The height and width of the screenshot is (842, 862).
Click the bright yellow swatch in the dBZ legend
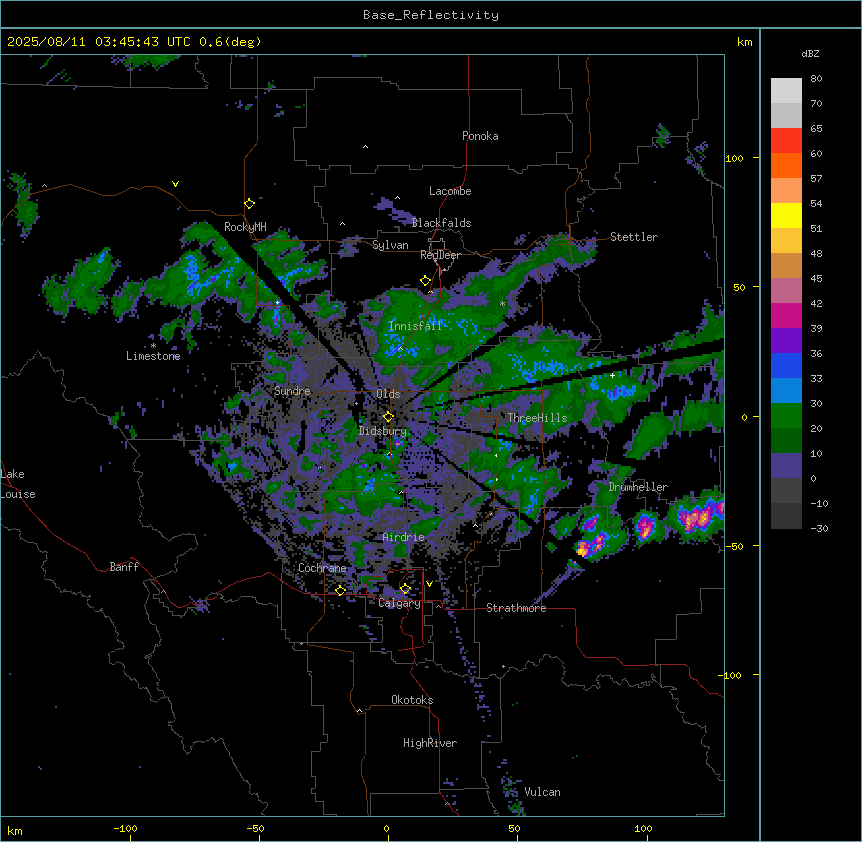pos(786,215)
